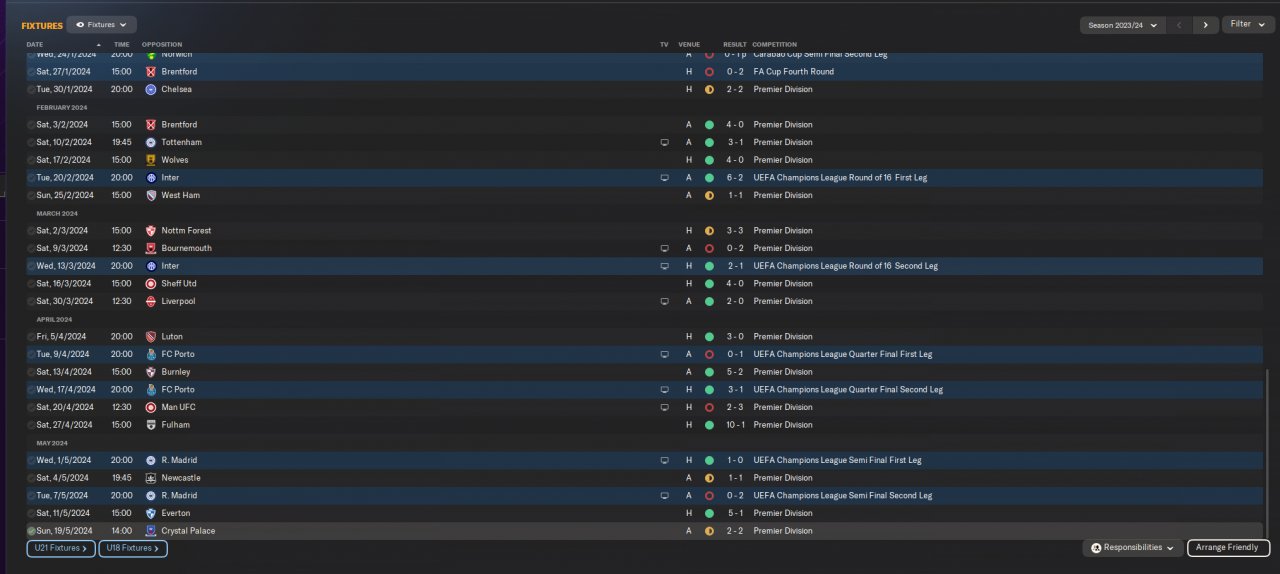The width and height of the screenshot is (1280, 574).
Task: Sort by the Opposition column header
Action: coord(162,45)
